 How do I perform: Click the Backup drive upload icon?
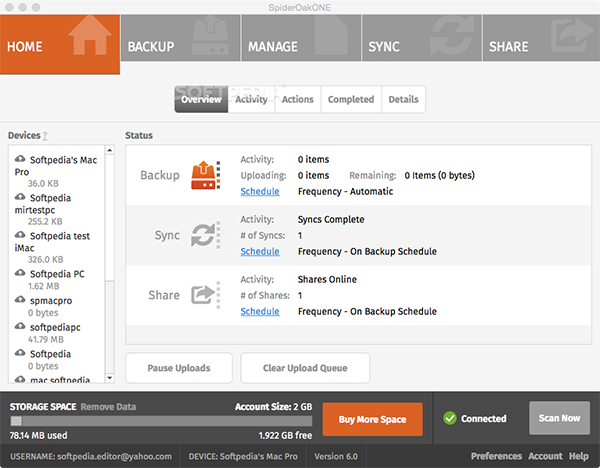pos(205,175)
